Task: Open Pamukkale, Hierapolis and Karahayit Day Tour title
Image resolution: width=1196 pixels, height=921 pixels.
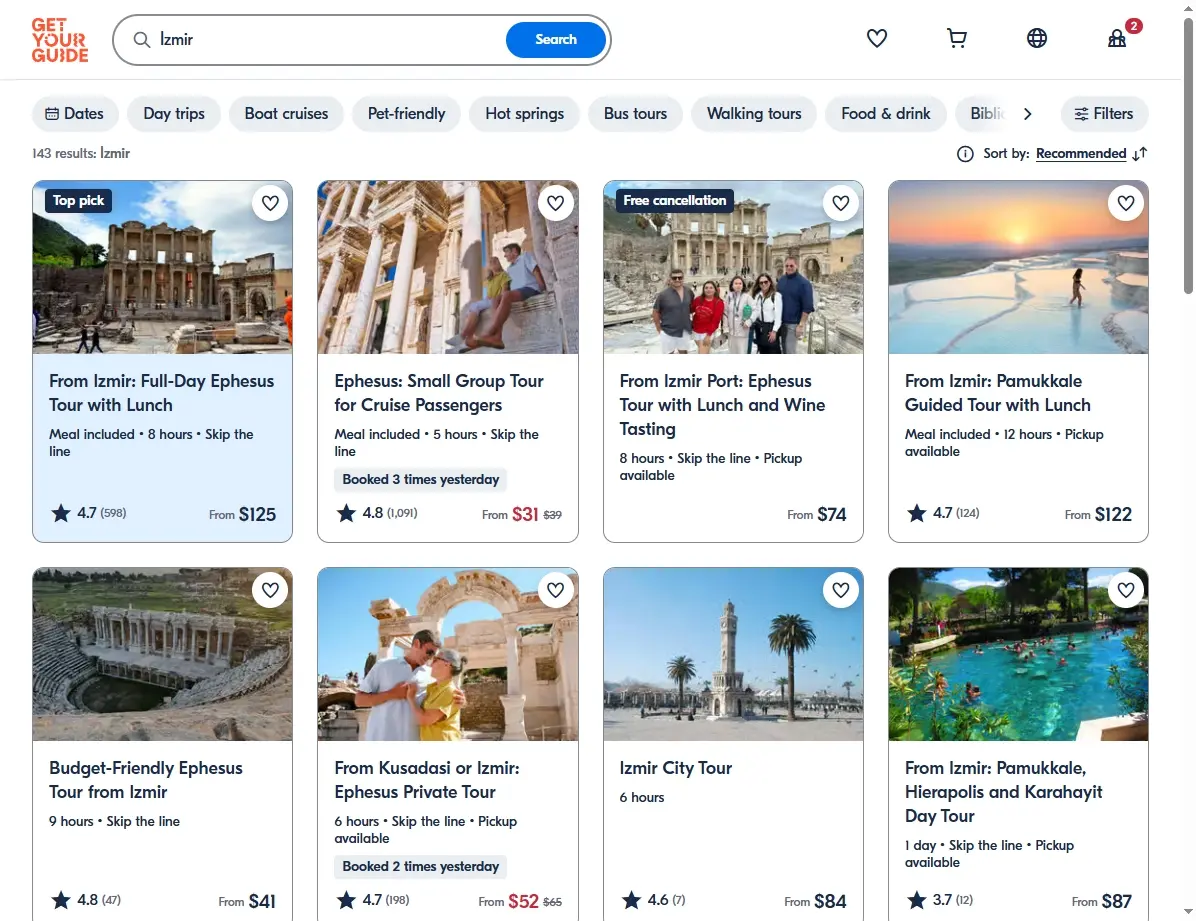Action: click(x=1004, y=792)
